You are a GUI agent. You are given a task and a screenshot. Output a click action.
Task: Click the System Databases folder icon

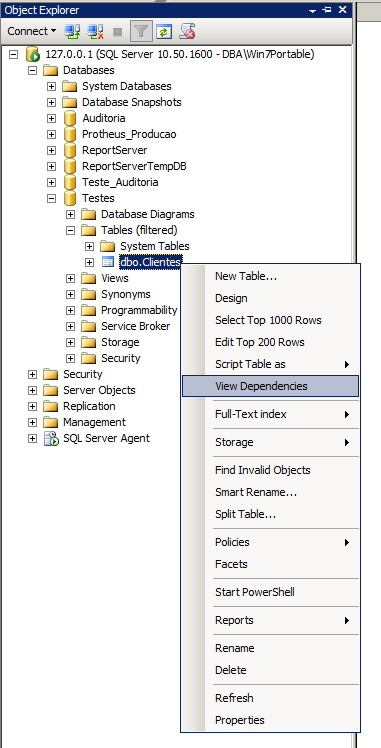pyautogui.click(x=70, y=86)
